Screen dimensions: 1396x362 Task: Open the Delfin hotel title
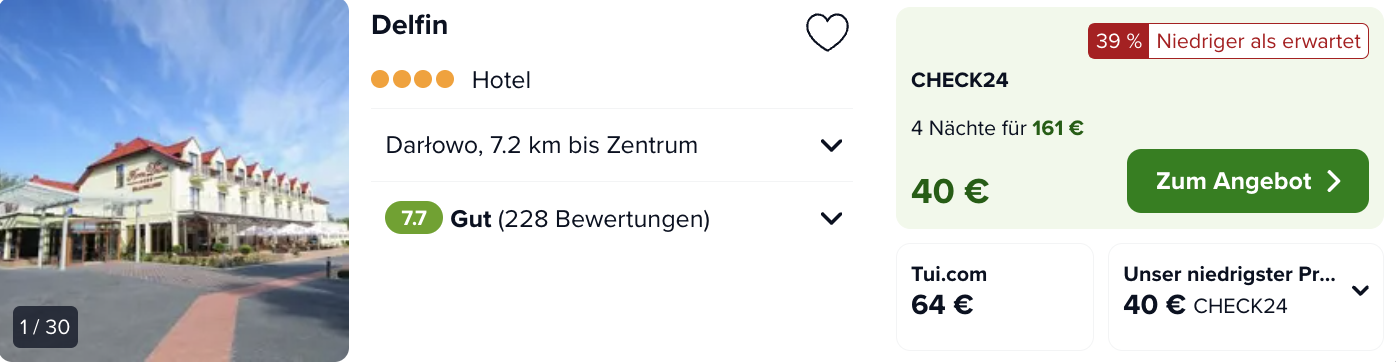(x=409, y=26)
